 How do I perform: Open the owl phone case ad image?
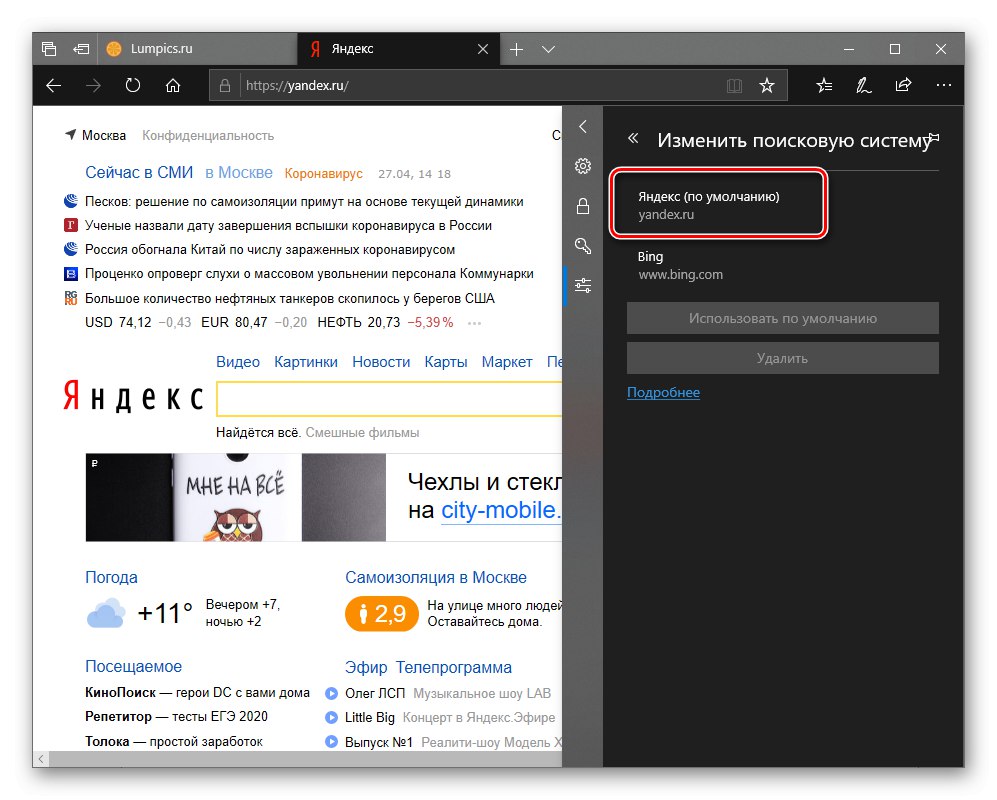click(x=236, y=497)
